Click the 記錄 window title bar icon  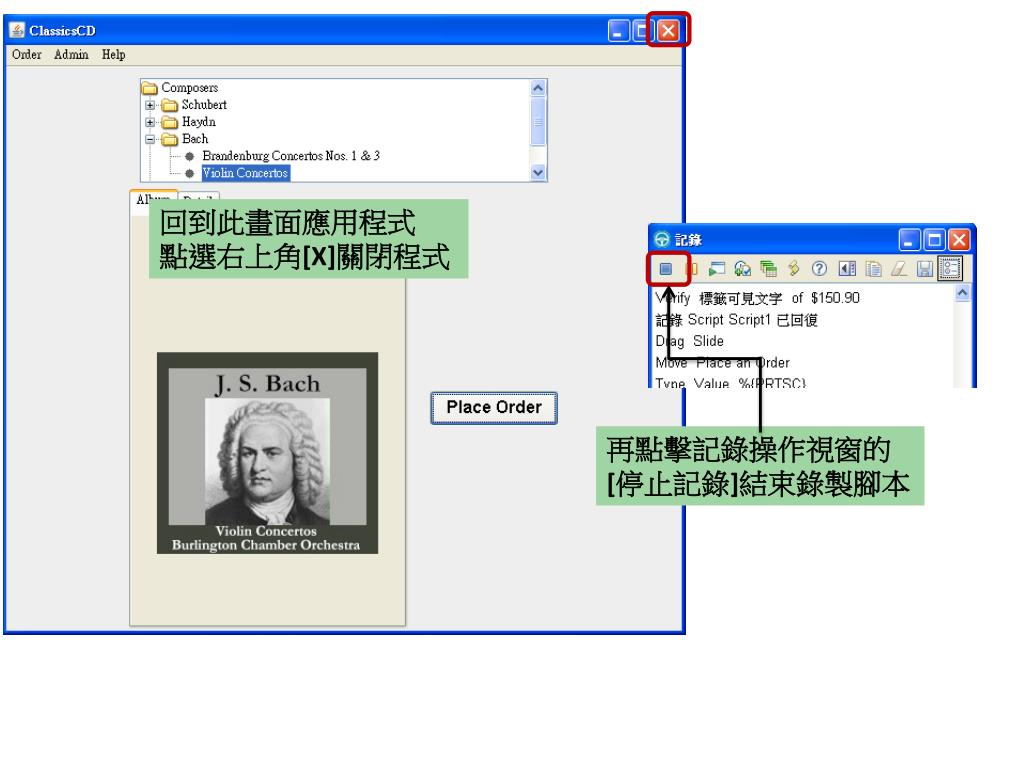point(662,240)
